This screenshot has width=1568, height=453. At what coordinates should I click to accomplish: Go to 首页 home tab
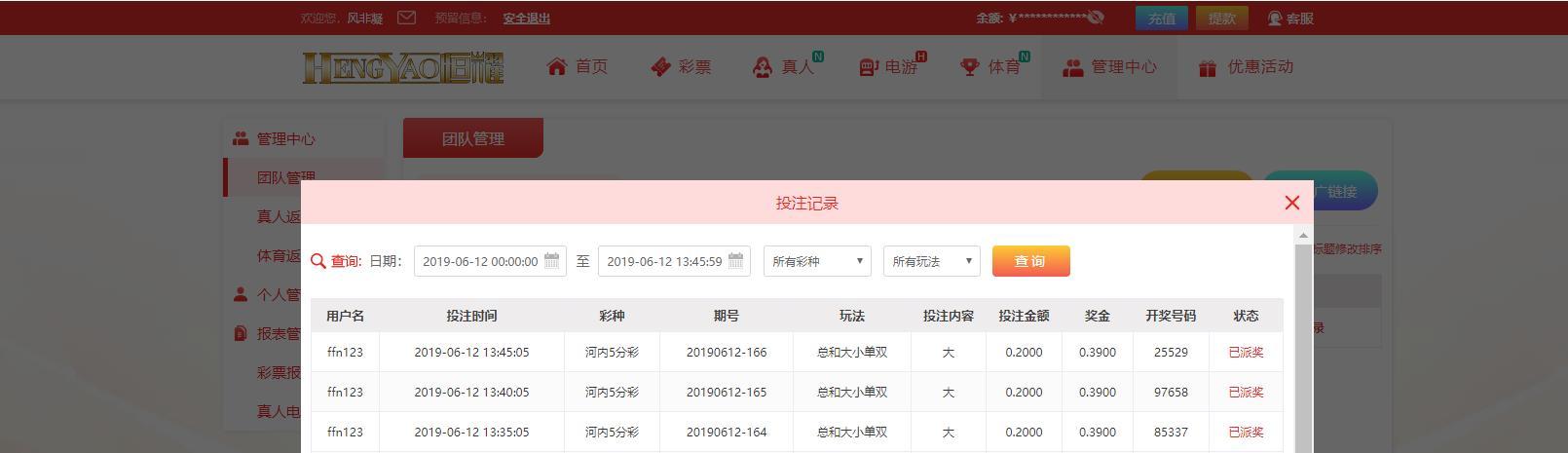pyautogui.click(x=578, y=66)
